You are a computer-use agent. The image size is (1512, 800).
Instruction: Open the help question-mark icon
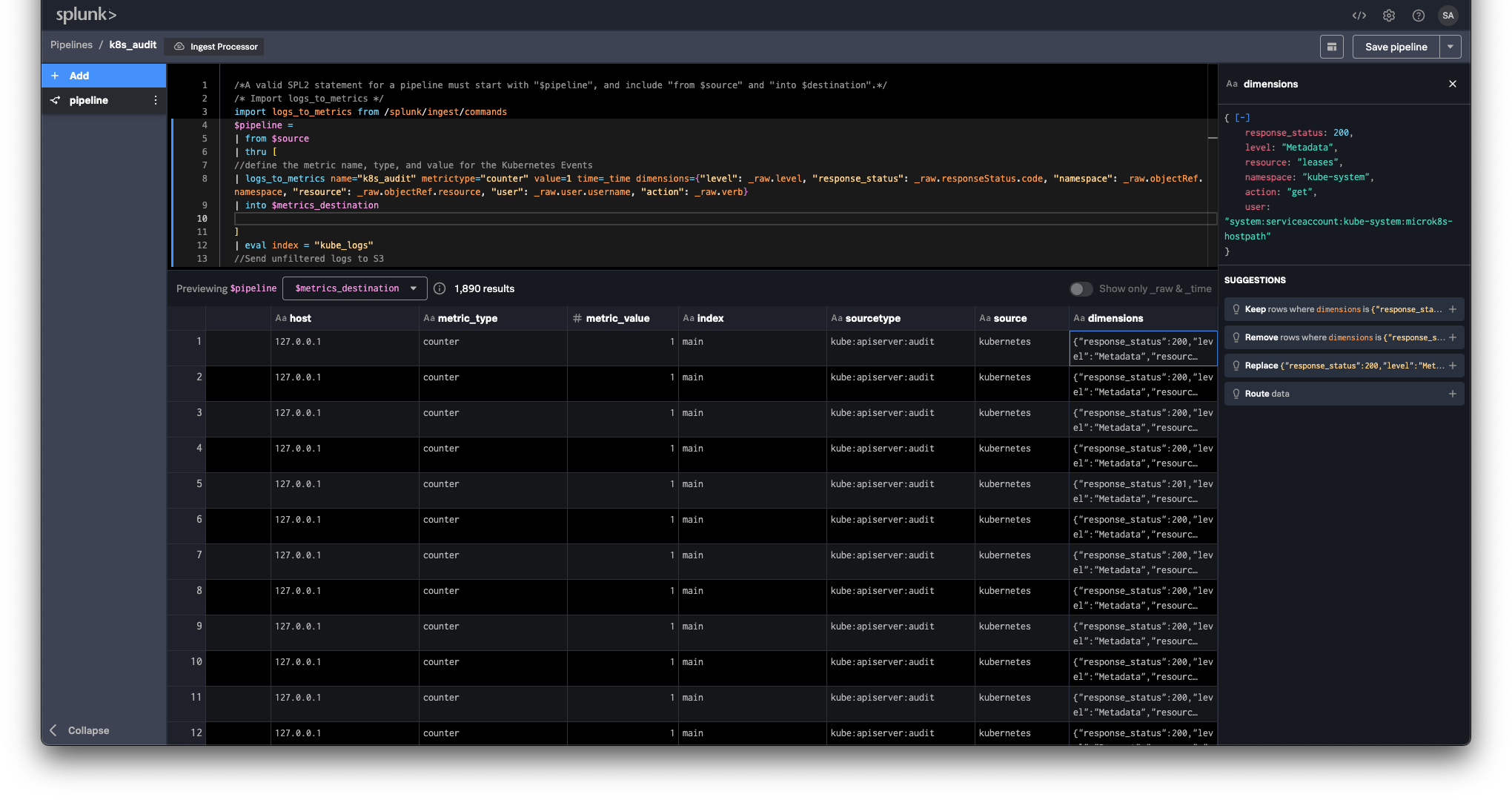pyautogui.click(x=1418, y=15)
